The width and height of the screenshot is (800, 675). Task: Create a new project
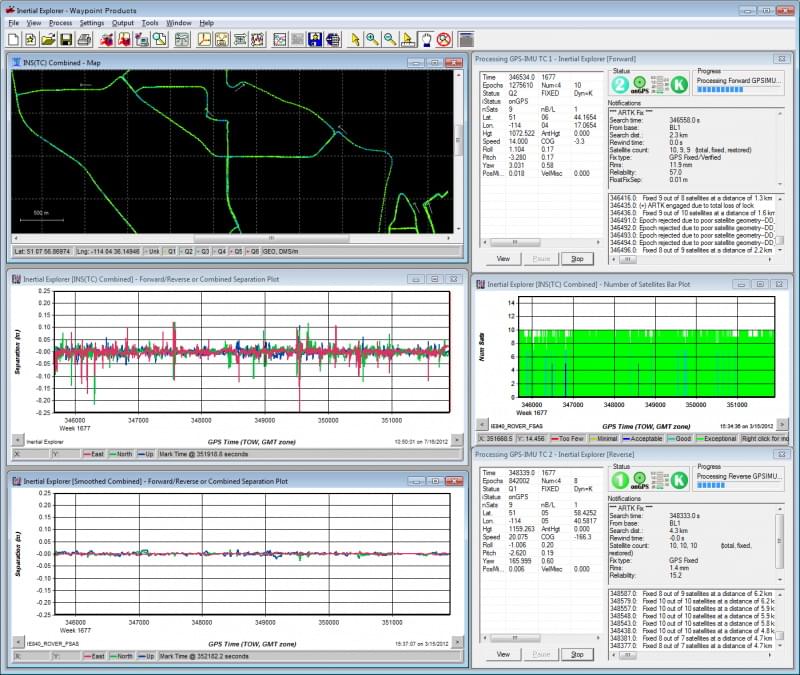12,38
